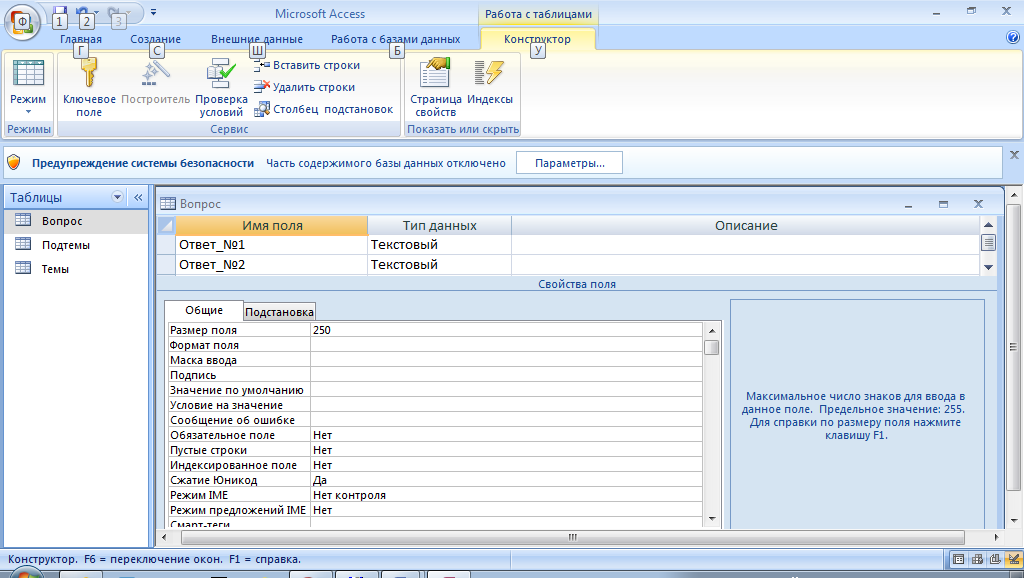
Task: Set the Ключевое поле primary key
Action: tap(89, 88)
